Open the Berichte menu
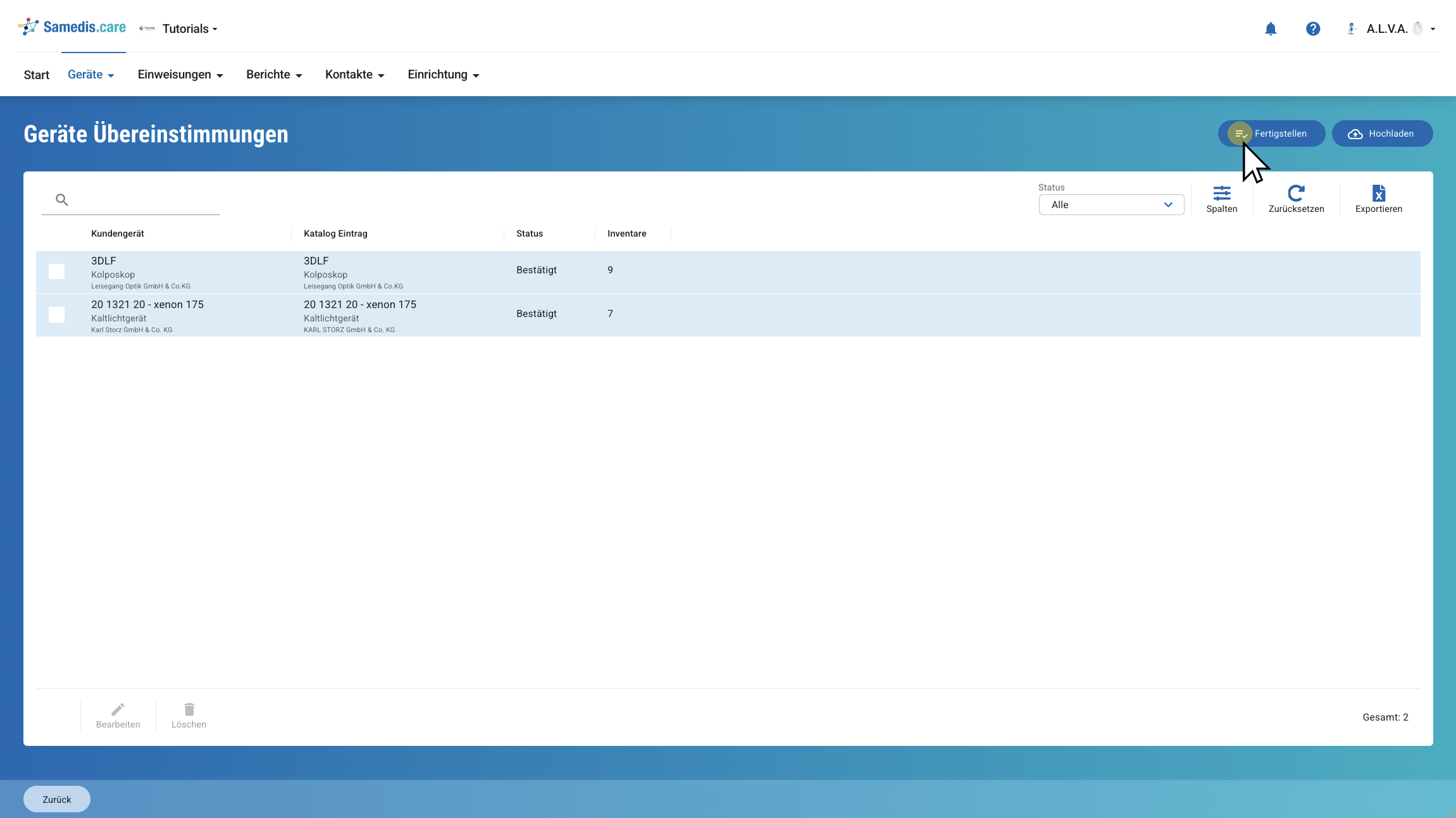 274,75
